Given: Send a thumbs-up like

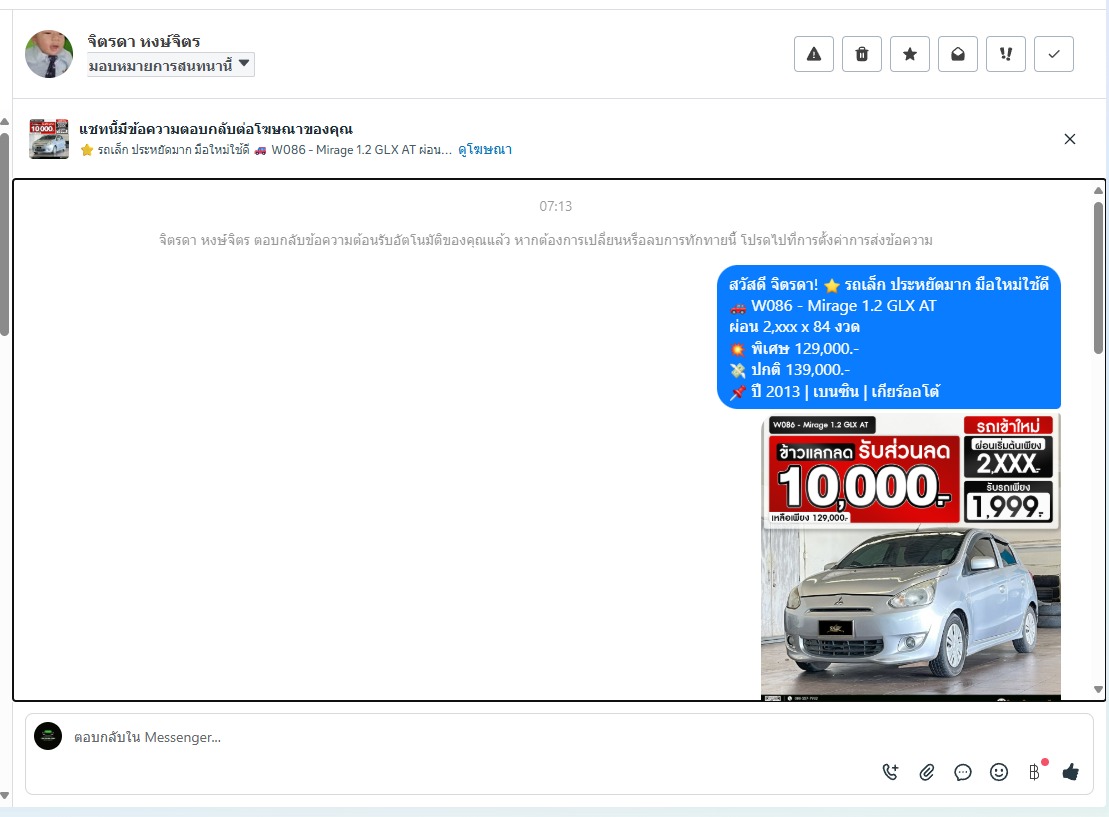Looking at the screenshot, I should [x=1071, y=772].
